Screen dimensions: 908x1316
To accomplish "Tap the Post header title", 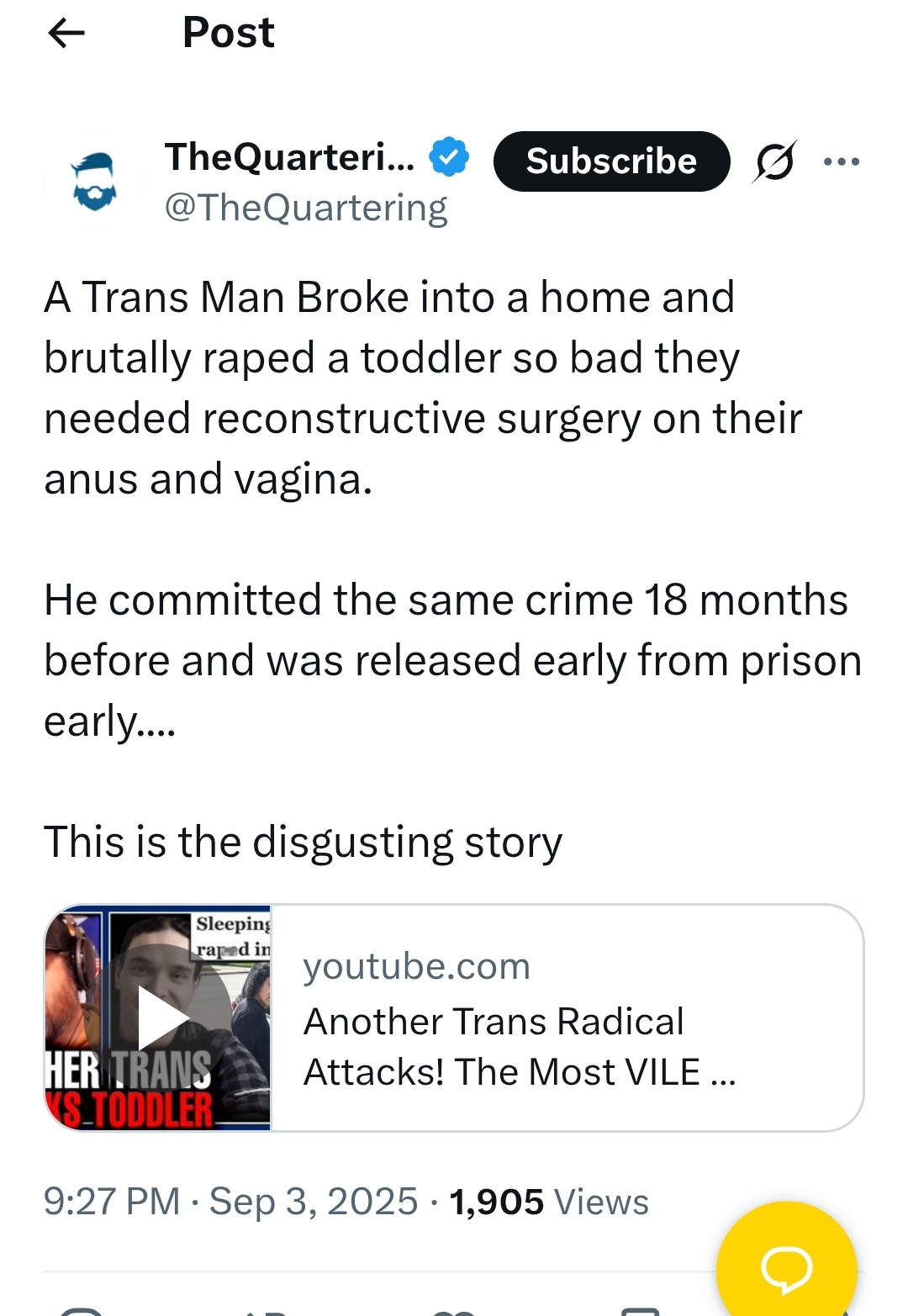I will point(229,33).
